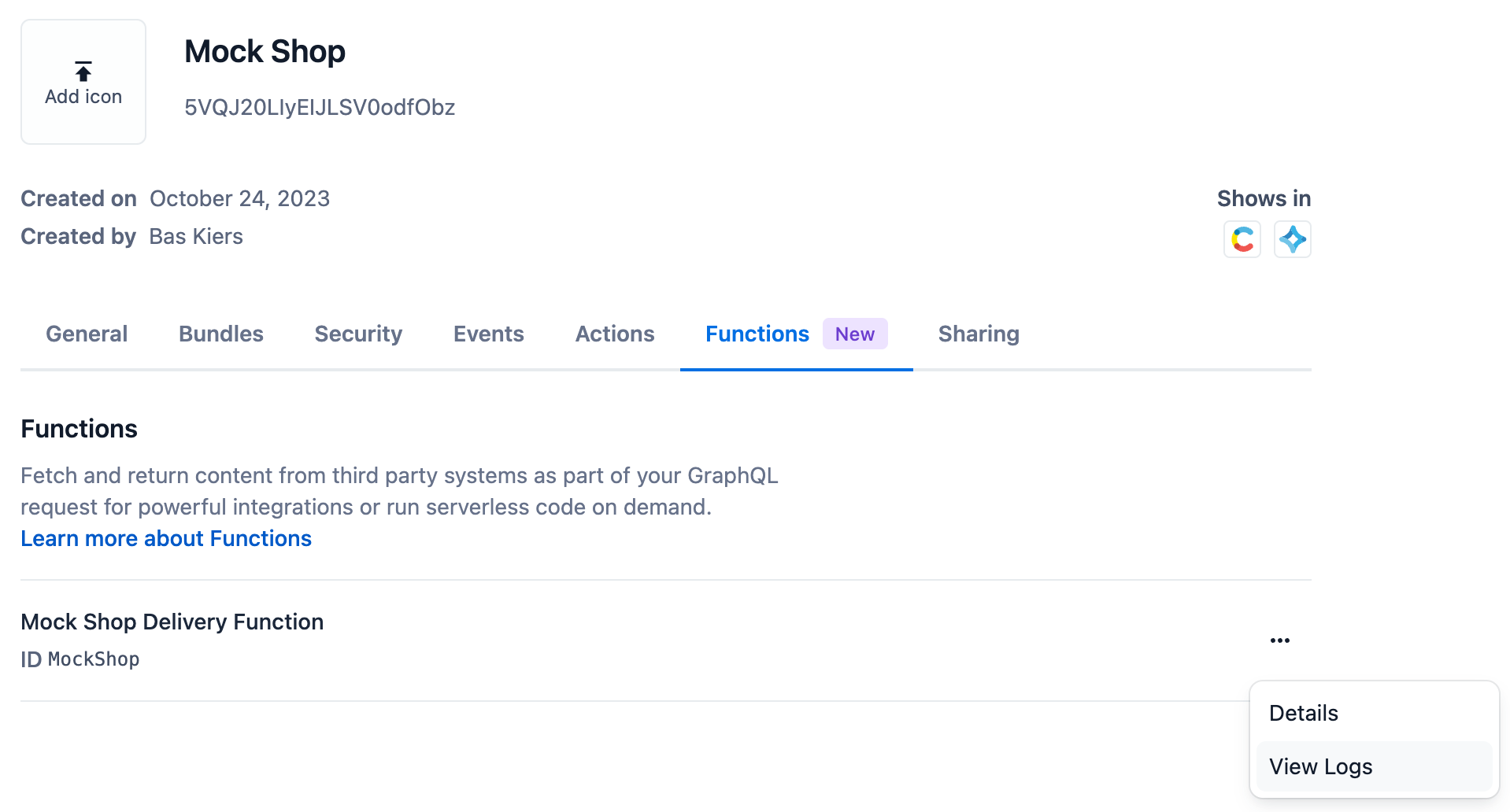The height and width of the screenshot is (812, 1510).
Task: Click the app ID 5VQJ20LIyEIJLSV0odfObz
Action: point(320,107)
